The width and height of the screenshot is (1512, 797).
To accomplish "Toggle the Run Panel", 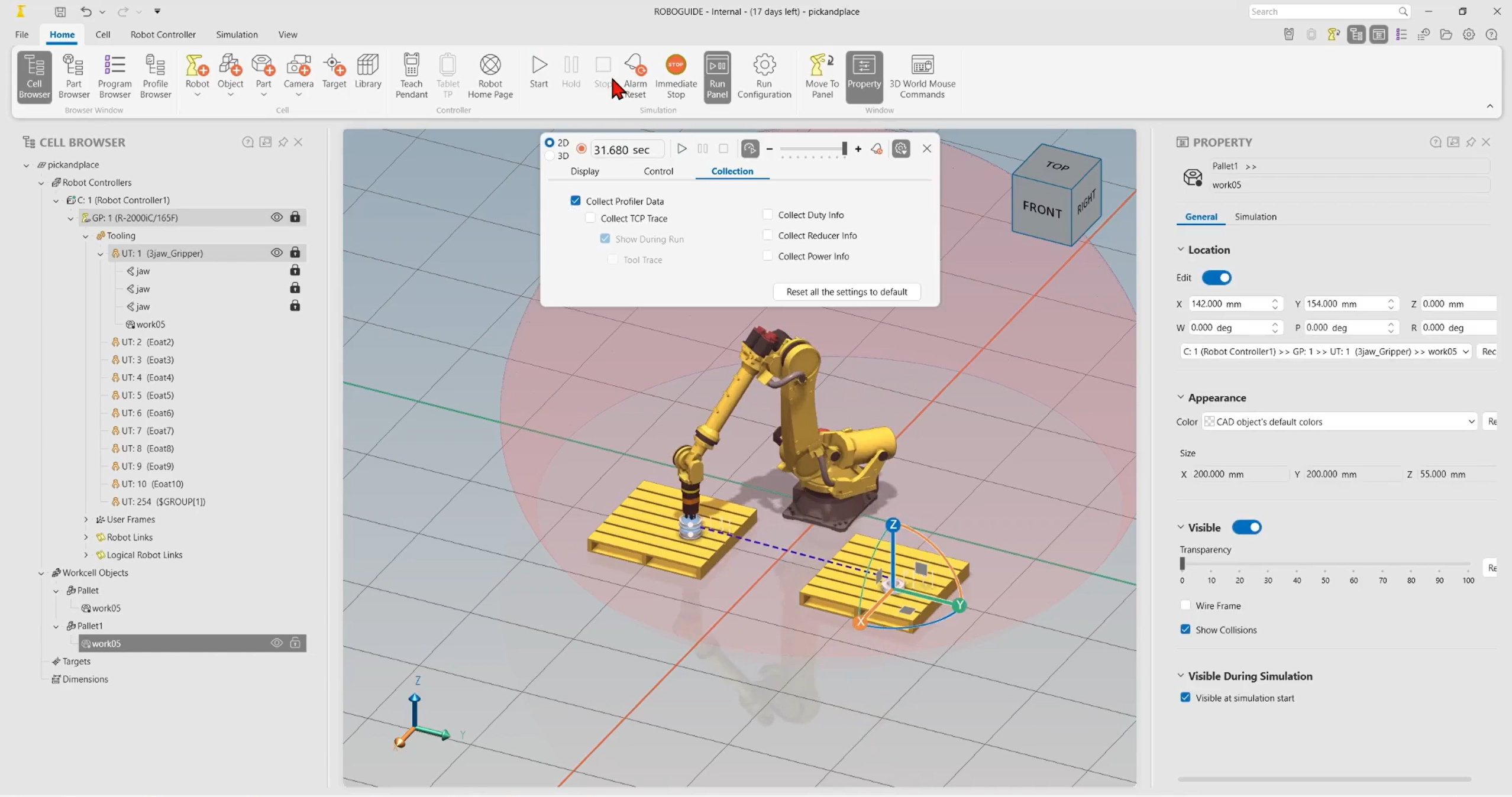I will click(717, 77).
